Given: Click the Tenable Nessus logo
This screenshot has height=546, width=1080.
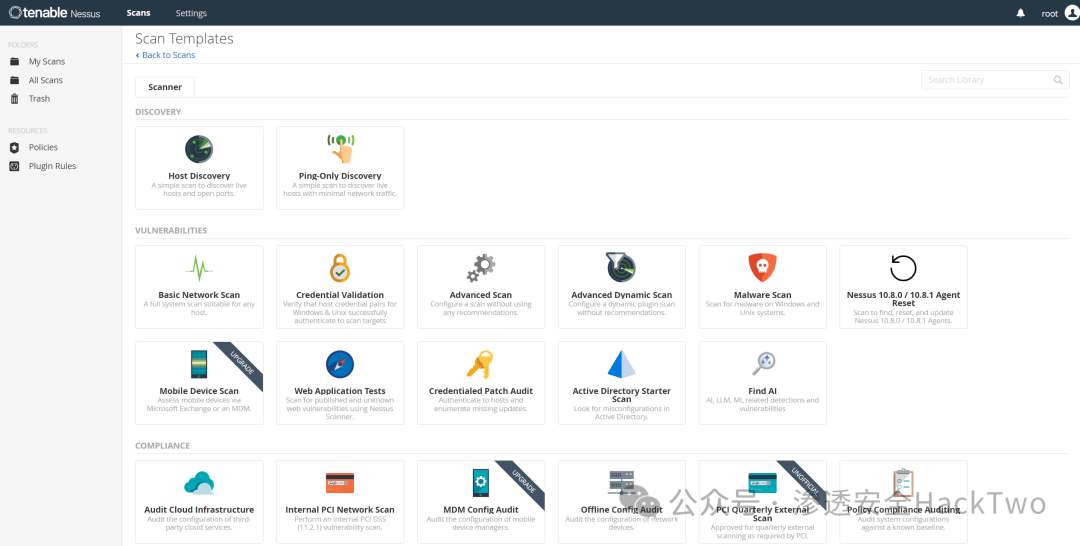Looking at the screenshot, I should click(x=54, y=13).
